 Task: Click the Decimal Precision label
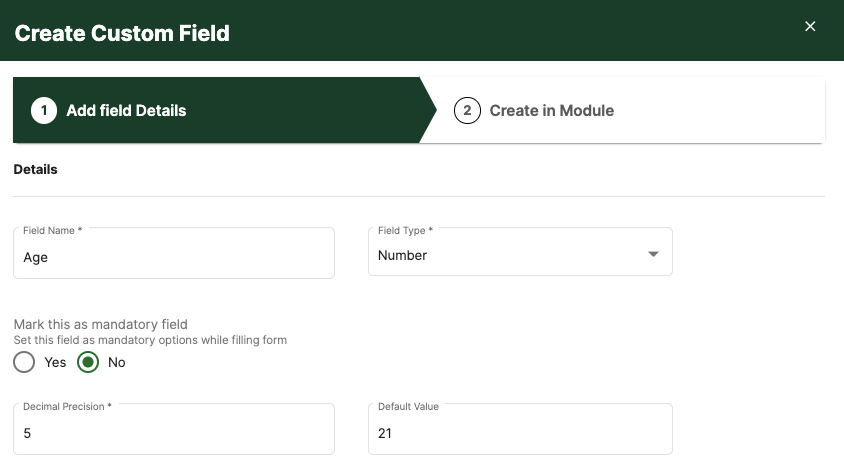[67, 406]
